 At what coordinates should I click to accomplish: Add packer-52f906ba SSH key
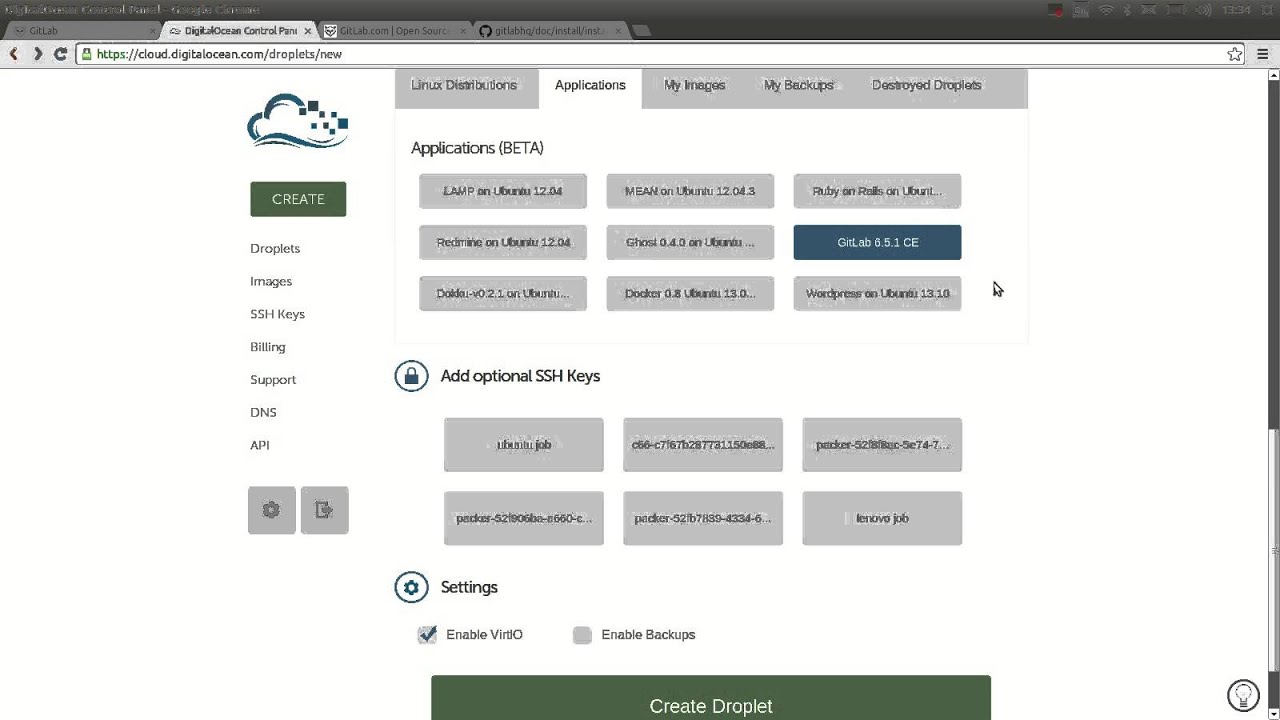[524, 518]
